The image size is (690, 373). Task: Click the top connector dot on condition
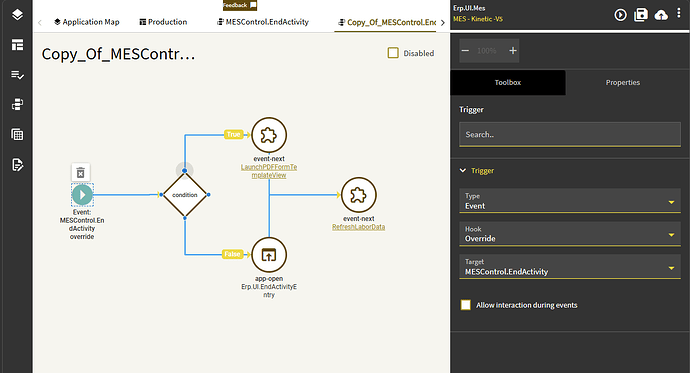point(185,171)
